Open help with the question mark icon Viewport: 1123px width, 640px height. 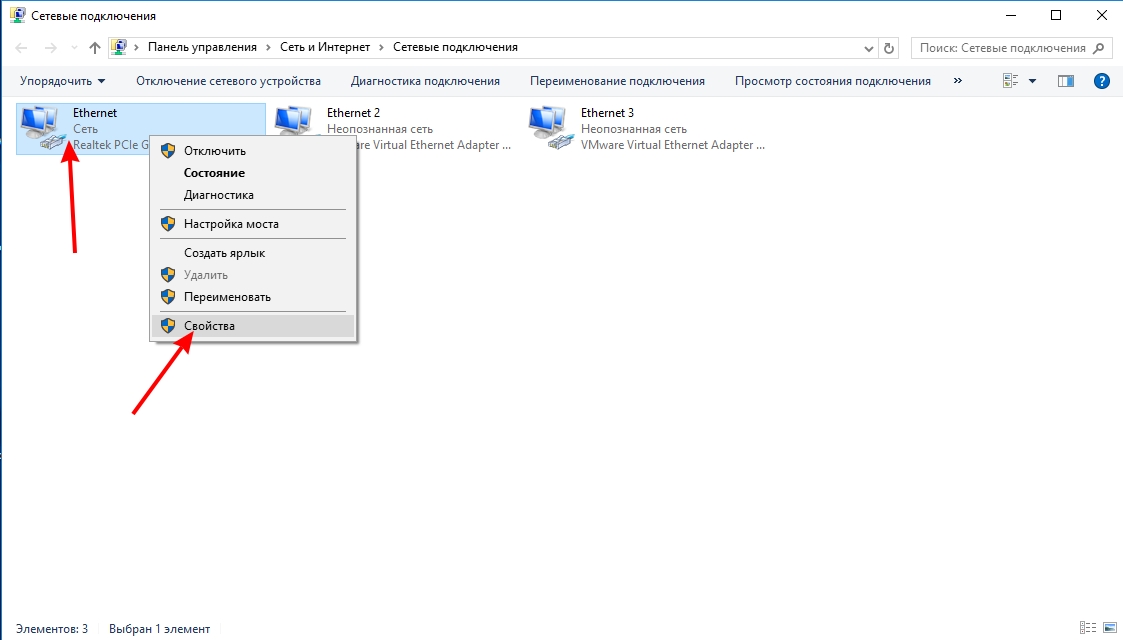[1101, 81]
